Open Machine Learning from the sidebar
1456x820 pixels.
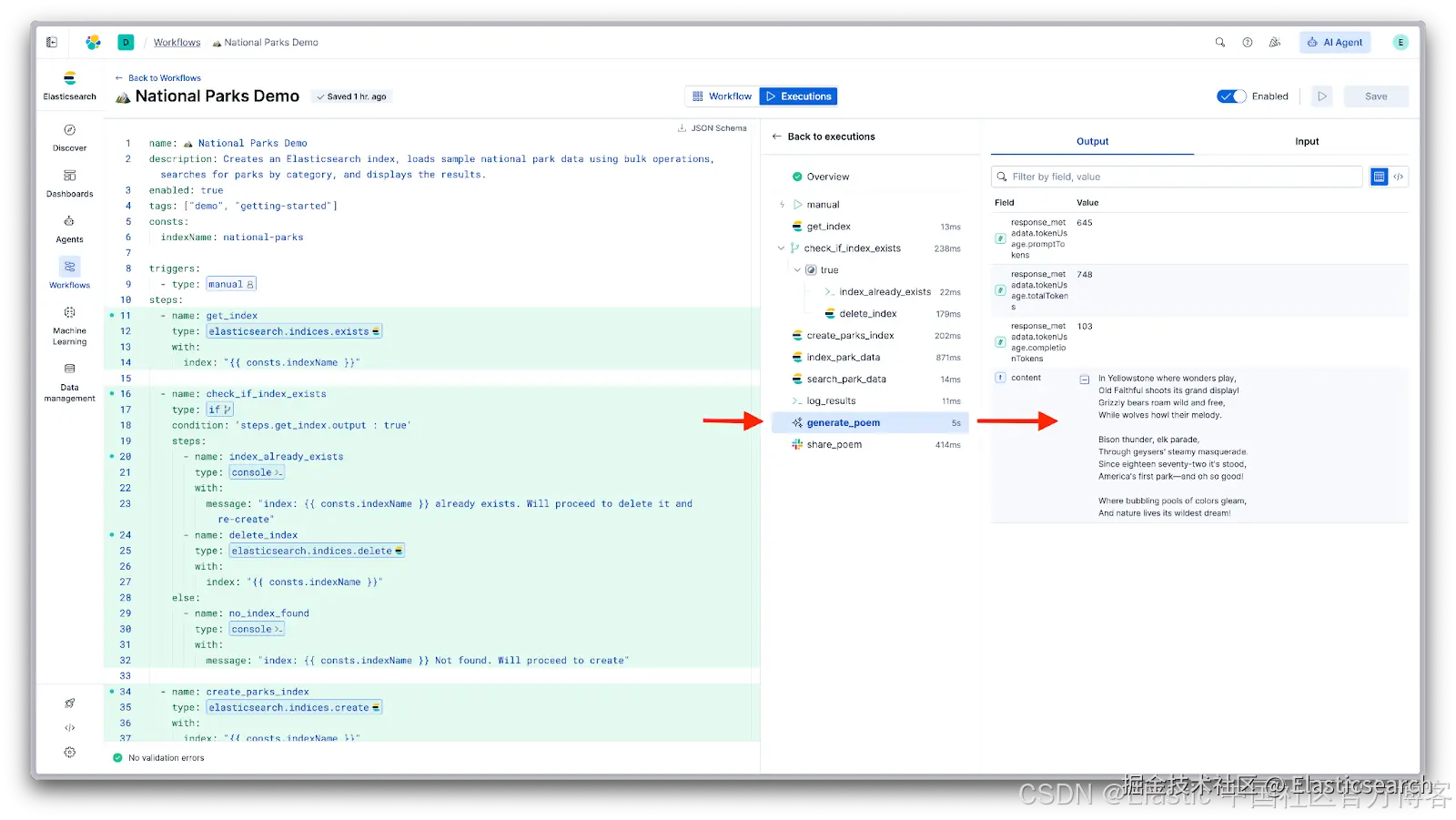coord(69,326)
